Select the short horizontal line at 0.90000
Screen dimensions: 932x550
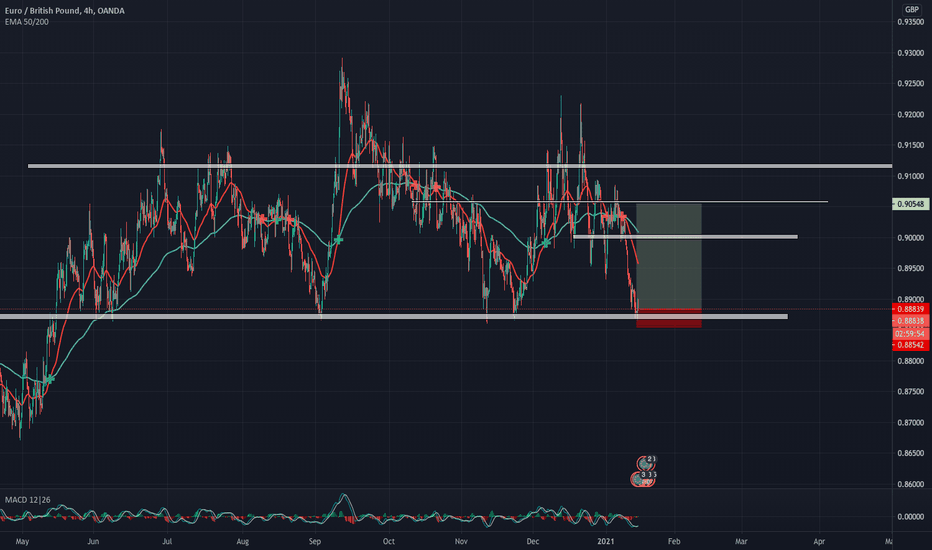(x=685, y=237)
